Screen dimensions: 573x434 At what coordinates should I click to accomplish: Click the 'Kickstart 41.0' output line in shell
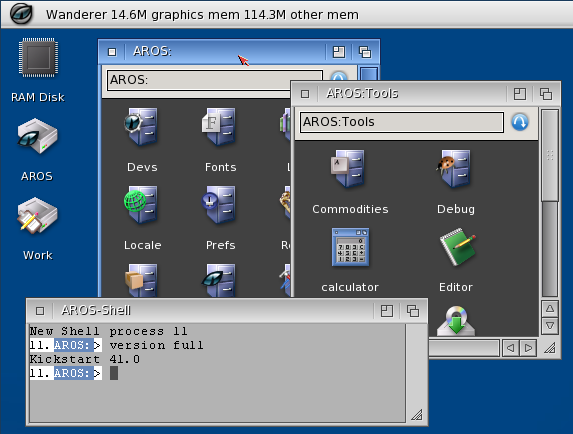tap(85, 359)
